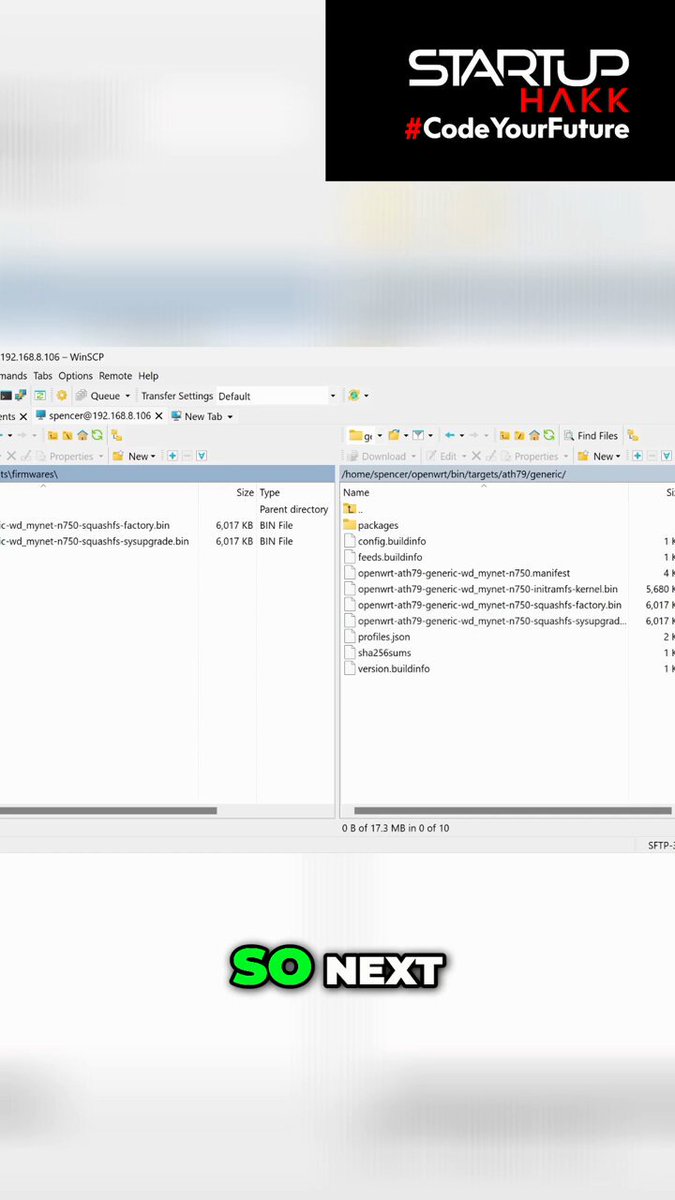This screenshot has height=1200, width=675.
Task: Open the Help menu
Action: (148, 376)
